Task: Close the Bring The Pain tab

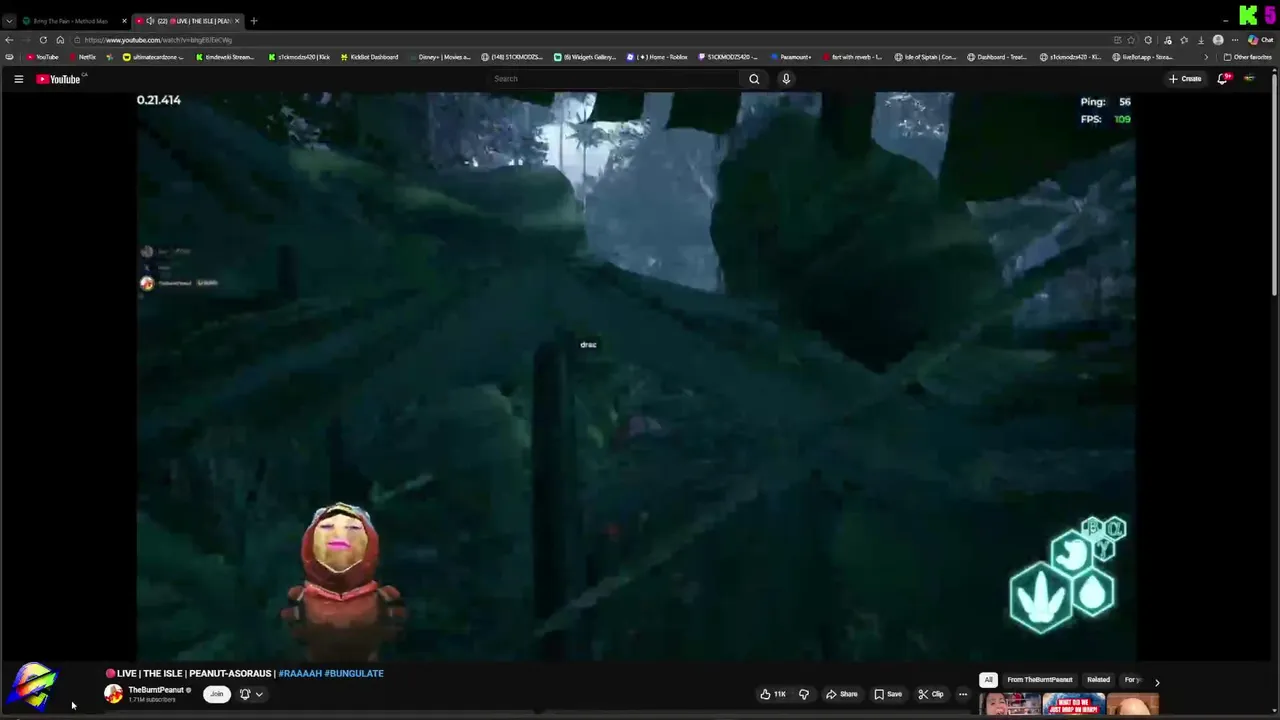Action: (x=124, y=21)
